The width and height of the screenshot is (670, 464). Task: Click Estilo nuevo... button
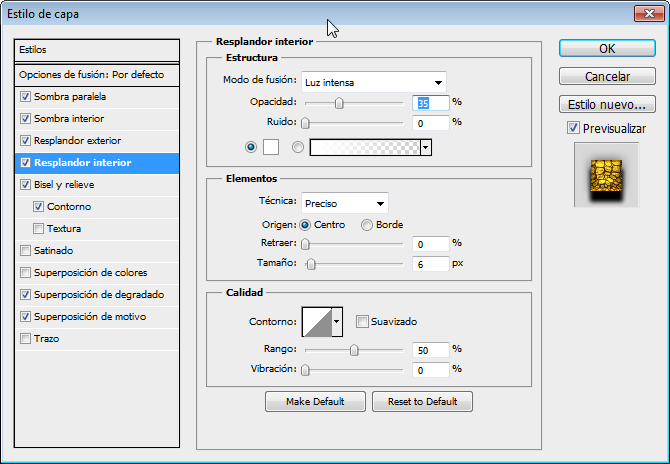tap(607, 104)
